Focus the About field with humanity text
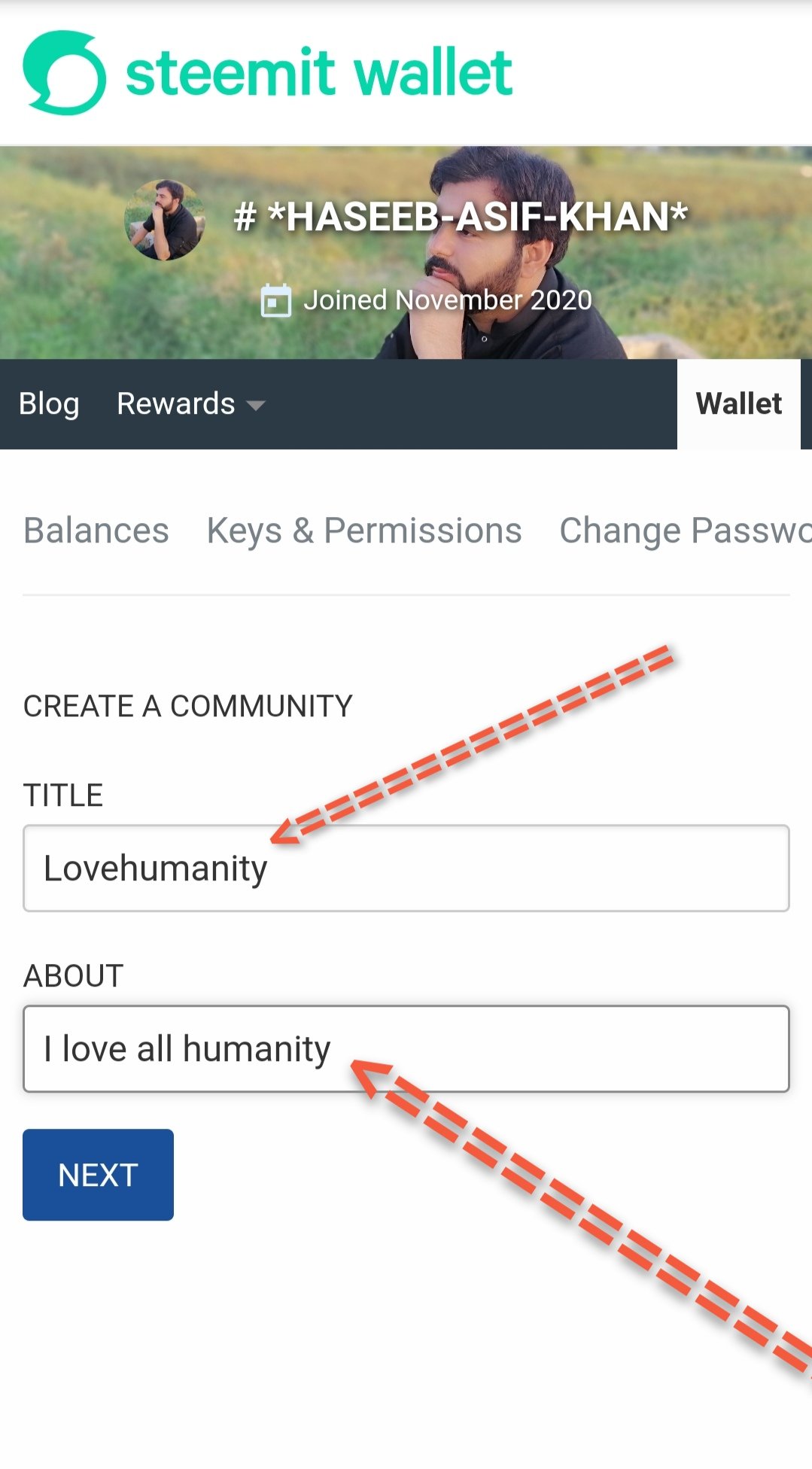The width and height of the screenshot is (812, 1469). pyautogui.click(x=406, y=1049)
